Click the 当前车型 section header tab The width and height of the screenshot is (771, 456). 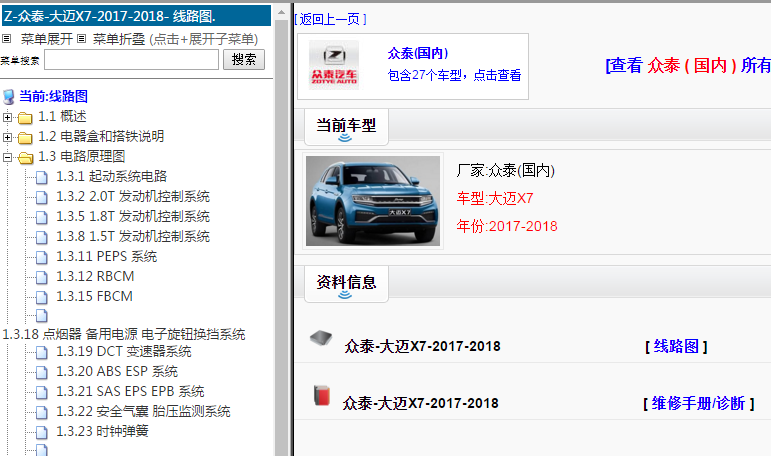pos(346,127)
